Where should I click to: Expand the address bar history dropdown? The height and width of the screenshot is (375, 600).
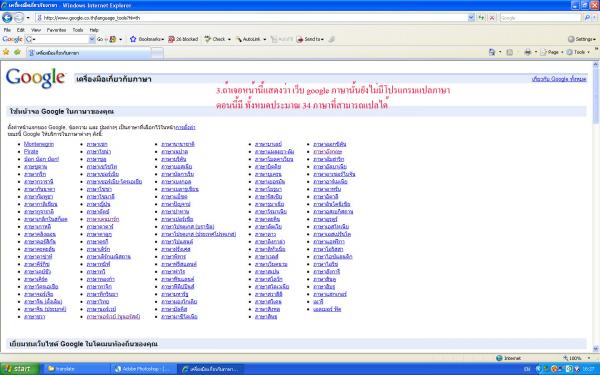pyautogui.click(x=471, y=18)
